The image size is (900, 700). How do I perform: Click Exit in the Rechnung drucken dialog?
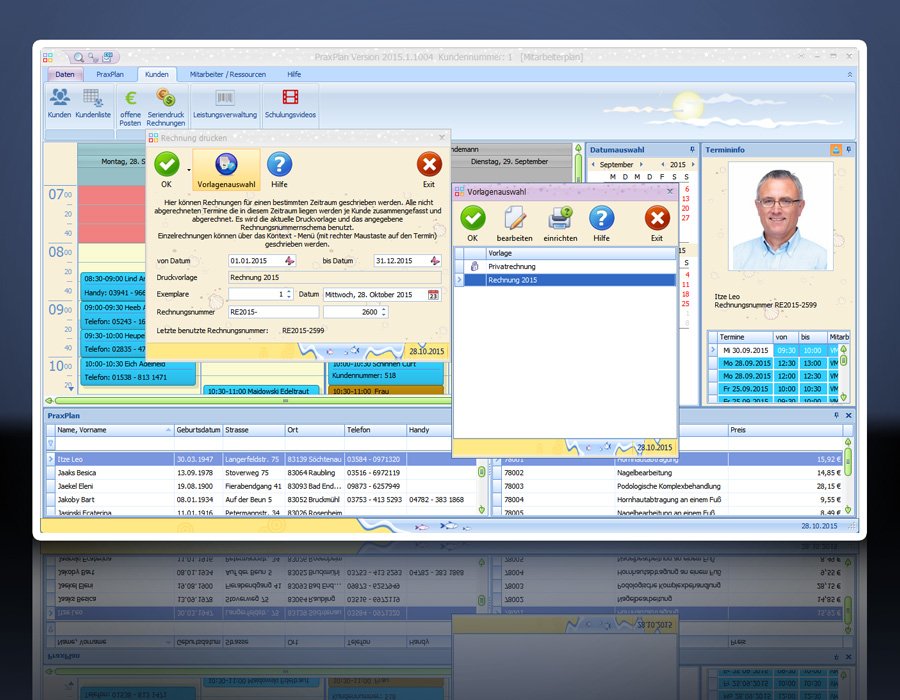429,170
